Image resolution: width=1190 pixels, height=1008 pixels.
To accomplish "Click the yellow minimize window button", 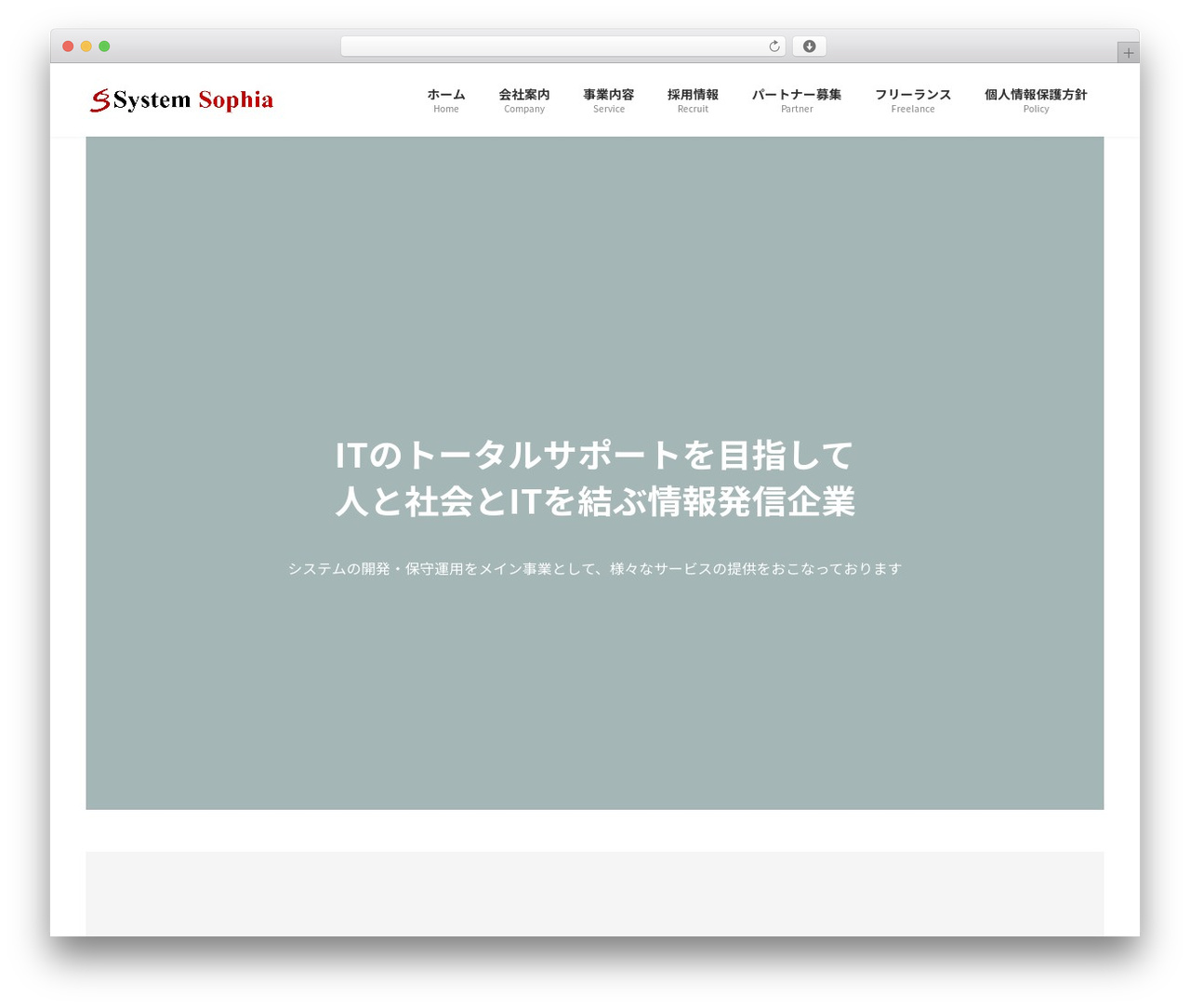I will pyautogui.click(x=86, y=46).
